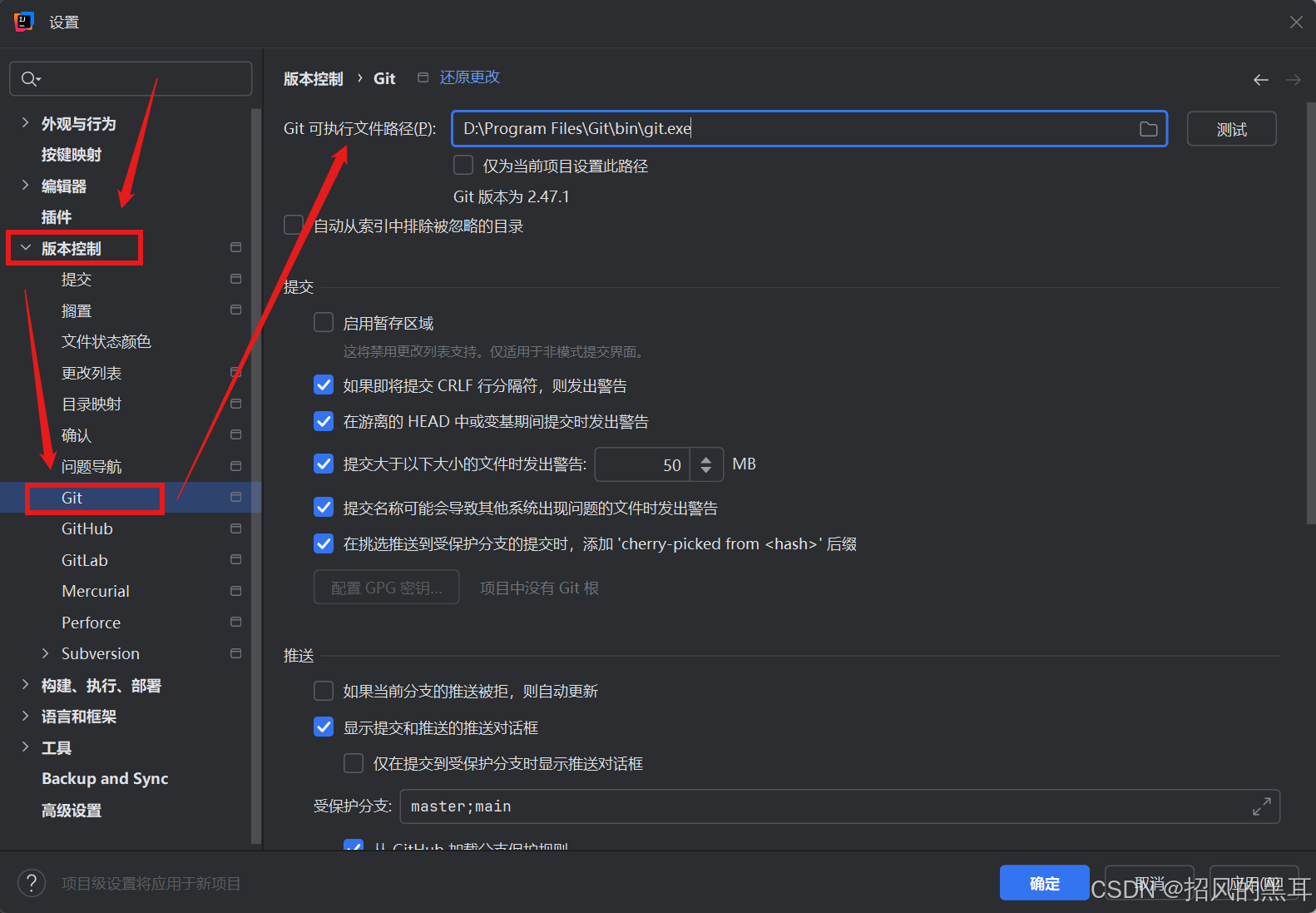Click the file size value 50 field
Screen dimensions: 1316x913
(x=642, y=464)
